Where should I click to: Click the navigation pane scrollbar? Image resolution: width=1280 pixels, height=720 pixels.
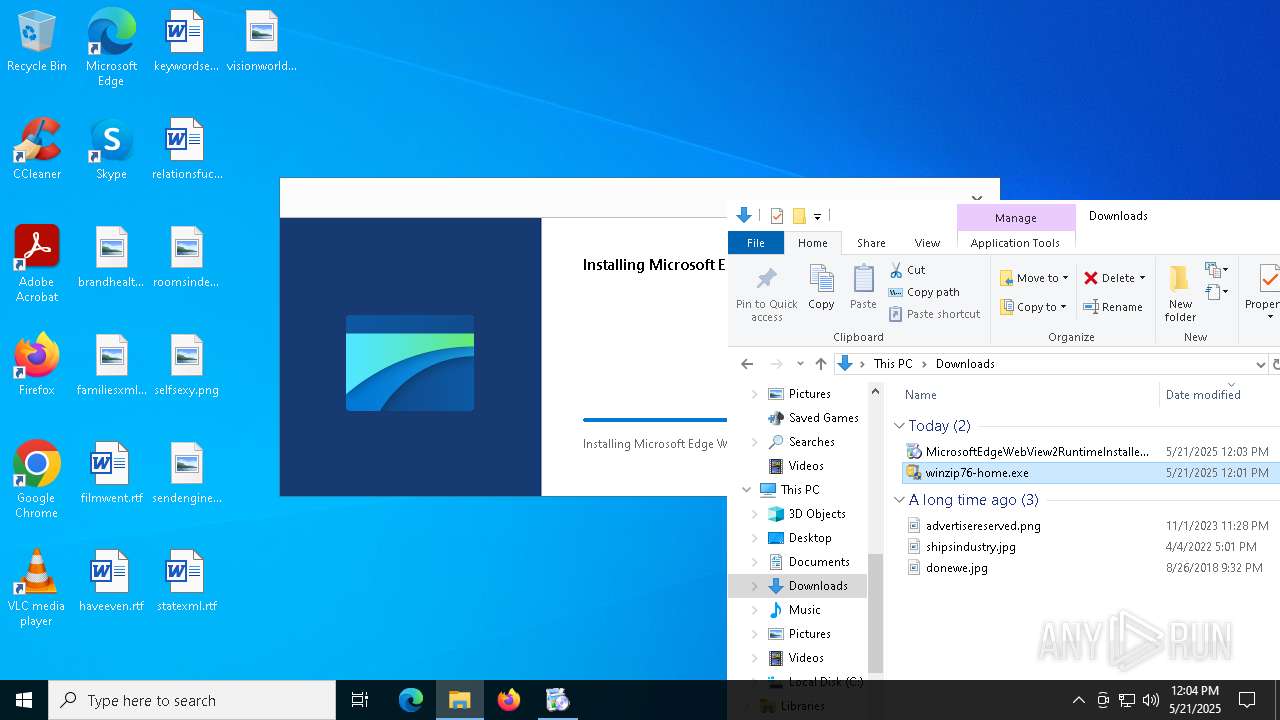(876, 612)
